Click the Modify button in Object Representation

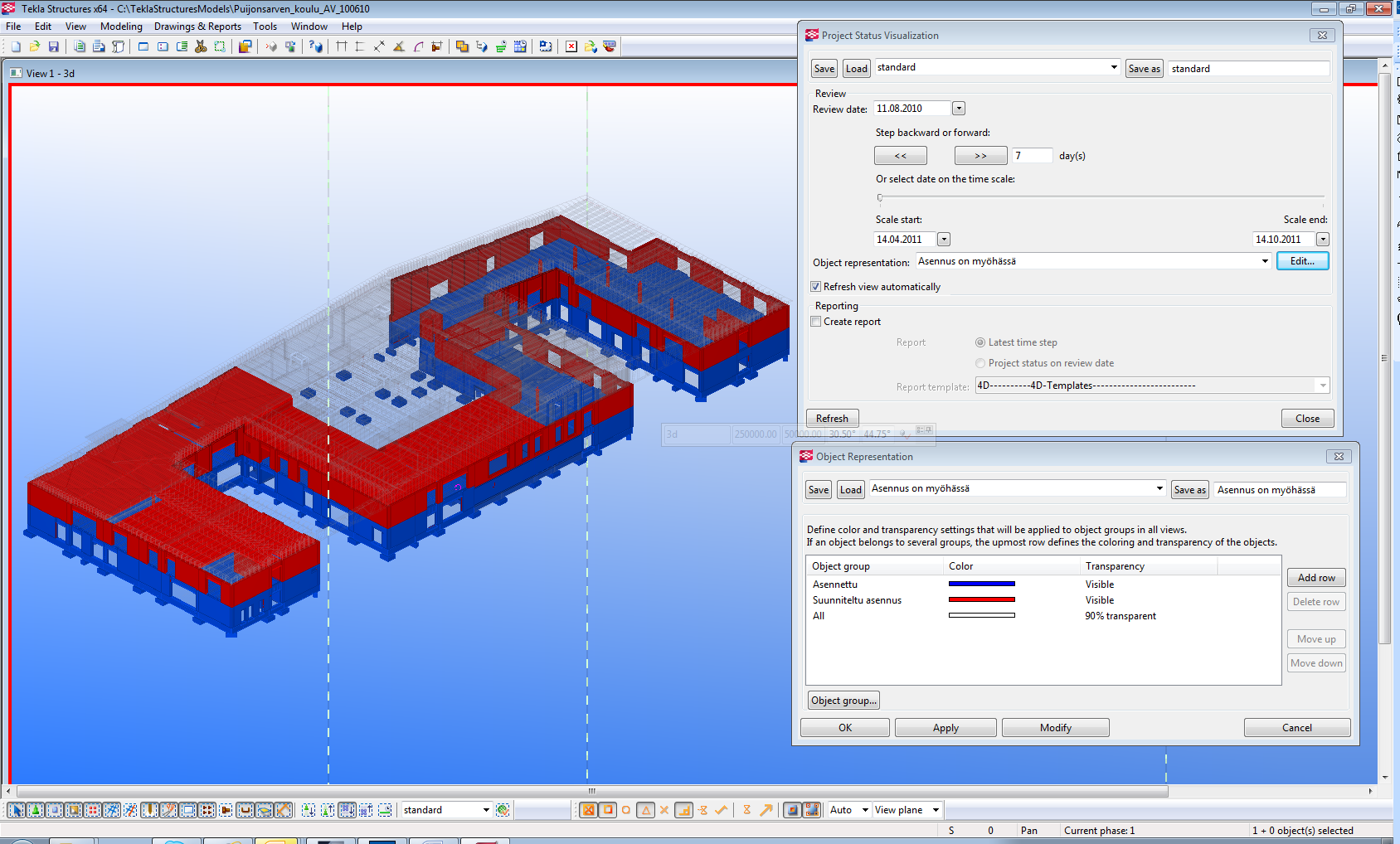click(x=1056, y=728)
